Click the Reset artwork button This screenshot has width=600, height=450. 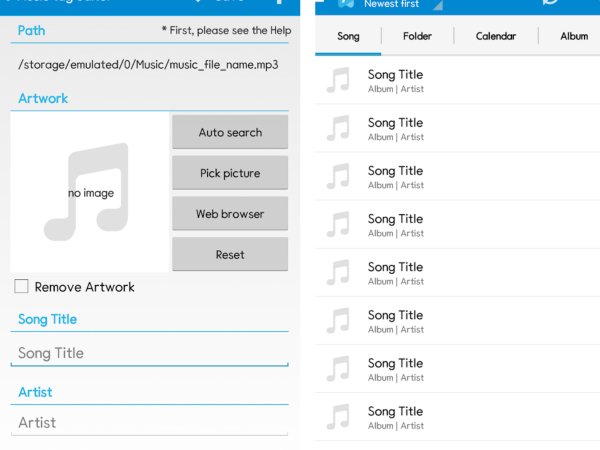point(230,254)
